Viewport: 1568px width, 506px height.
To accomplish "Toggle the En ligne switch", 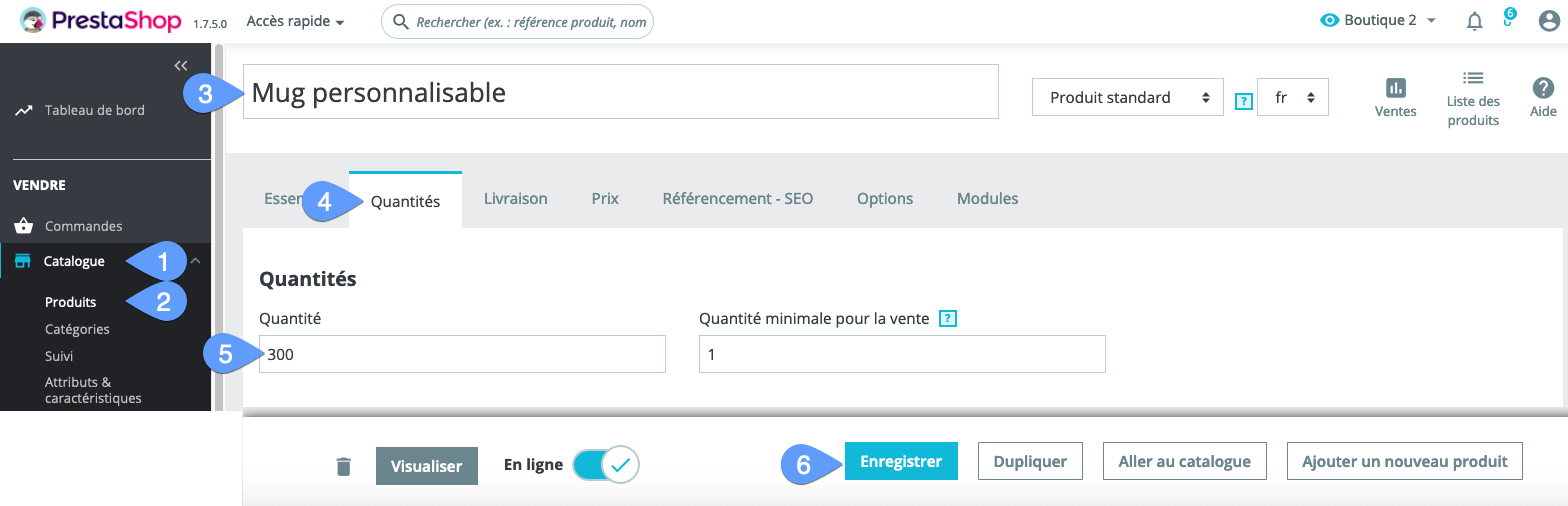I will (x=606, y=465).
